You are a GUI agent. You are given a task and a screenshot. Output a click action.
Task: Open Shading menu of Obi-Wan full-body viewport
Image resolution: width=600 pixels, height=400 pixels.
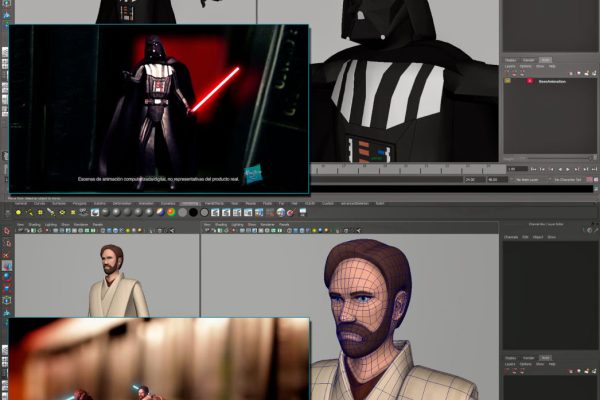pyautogui.click(x=34, y=225)
